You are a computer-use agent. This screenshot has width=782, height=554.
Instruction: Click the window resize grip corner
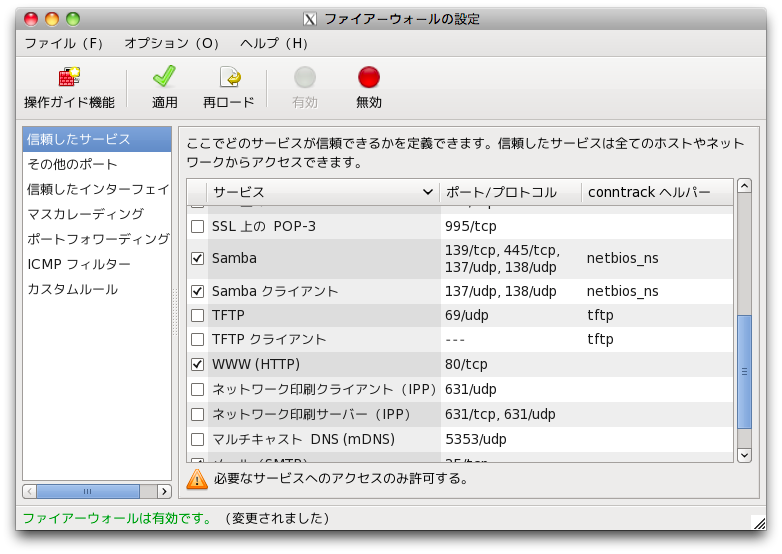tap(758, 521)
